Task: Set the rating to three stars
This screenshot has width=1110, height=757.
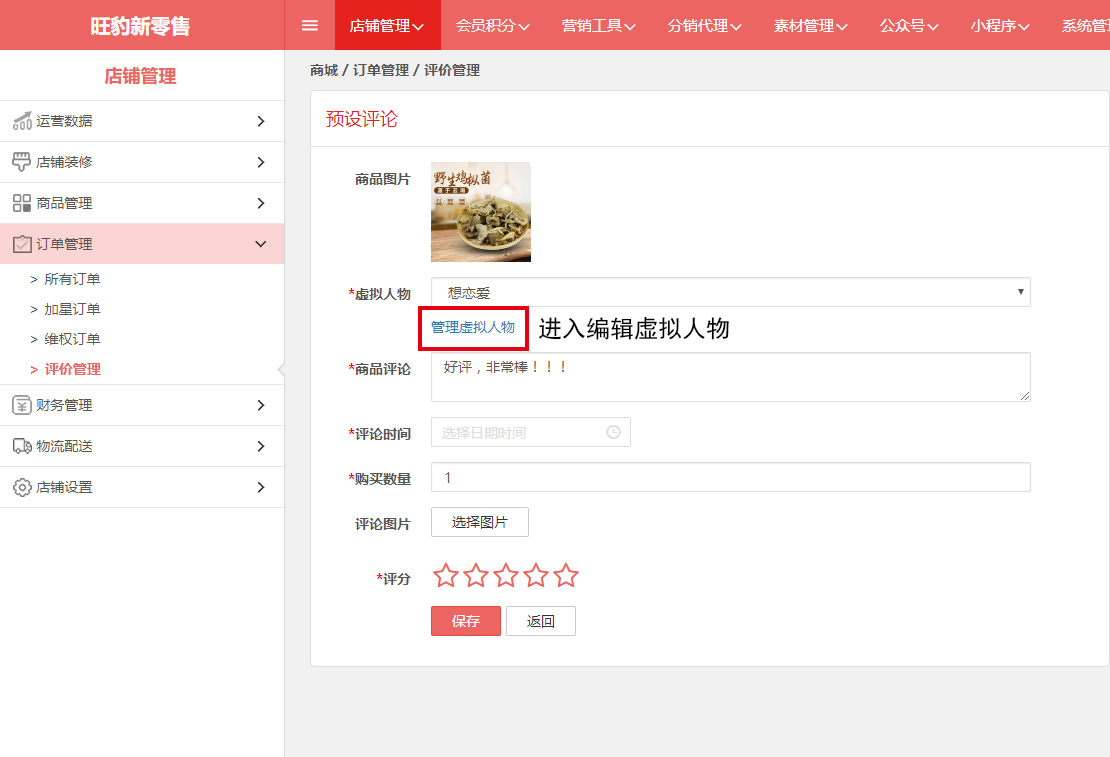Action: tap(506, 576)
